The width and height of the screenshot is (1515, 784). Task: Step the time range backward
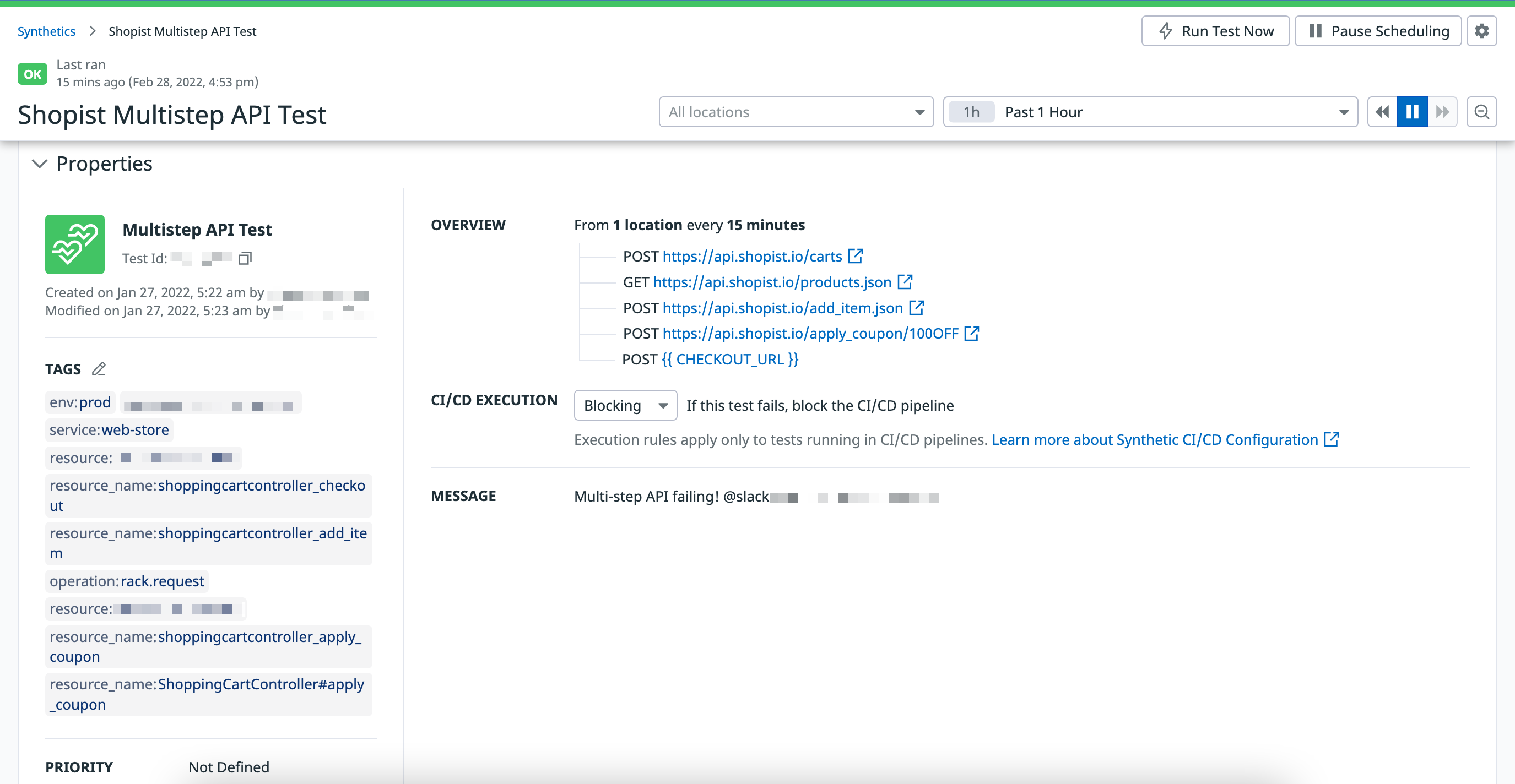pos(1382,112)
